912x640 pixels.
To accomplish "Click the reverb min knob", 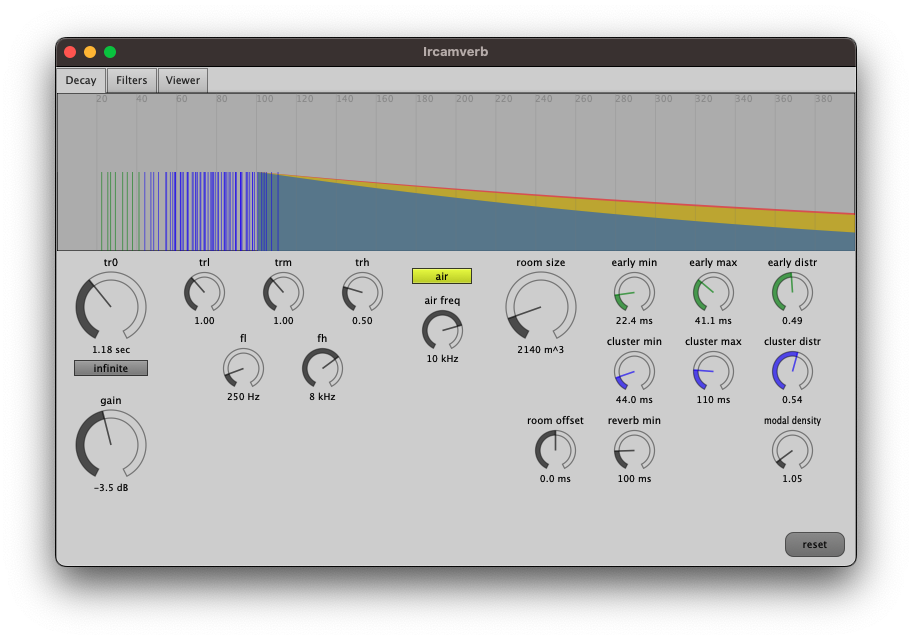I will tap(635, 451).
